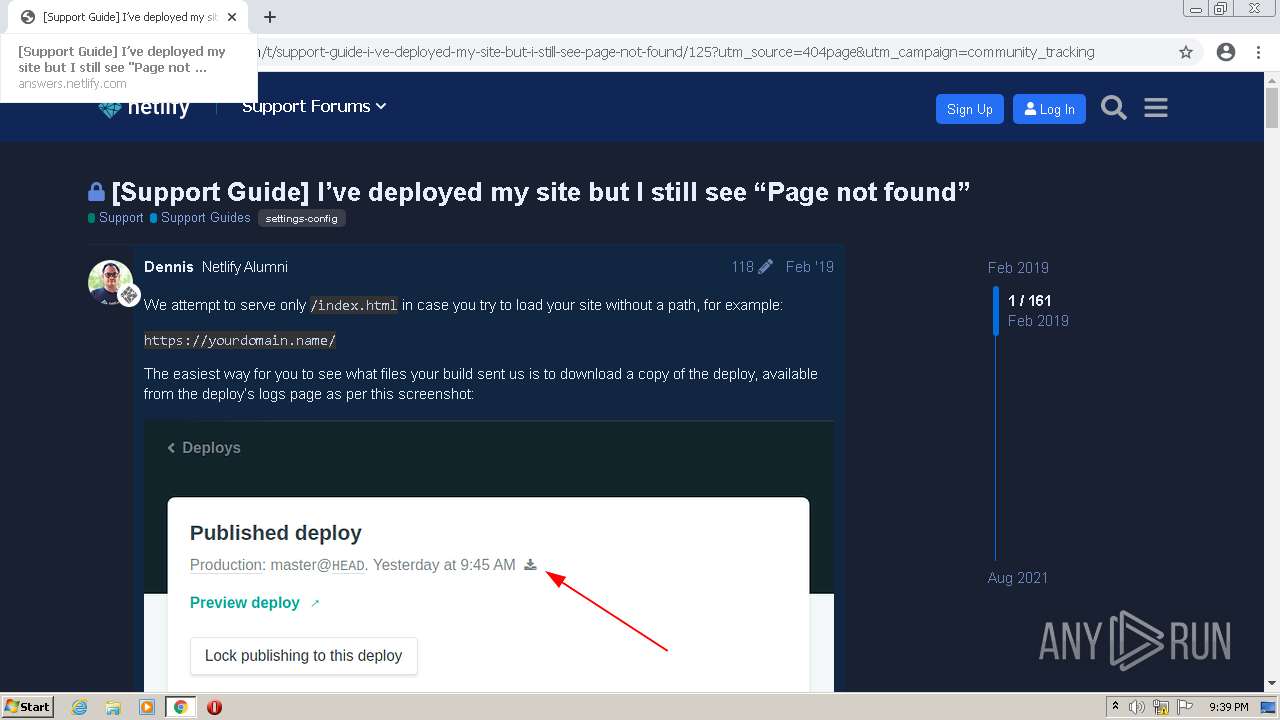Open Dennis's user profile name
1280x720 pixels.
[x=169, y=267]
